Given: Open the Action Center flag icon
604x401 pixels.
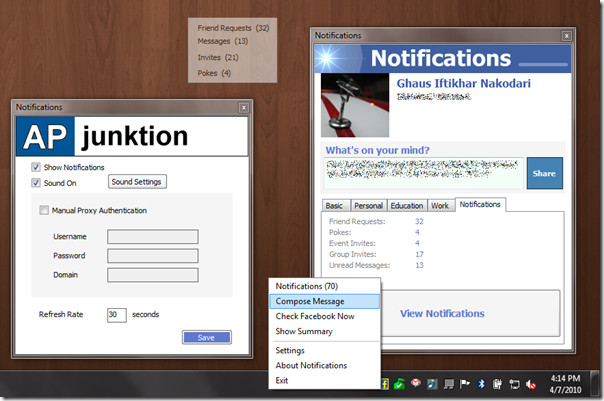Looking at the screenshot, I should (465, 384).
